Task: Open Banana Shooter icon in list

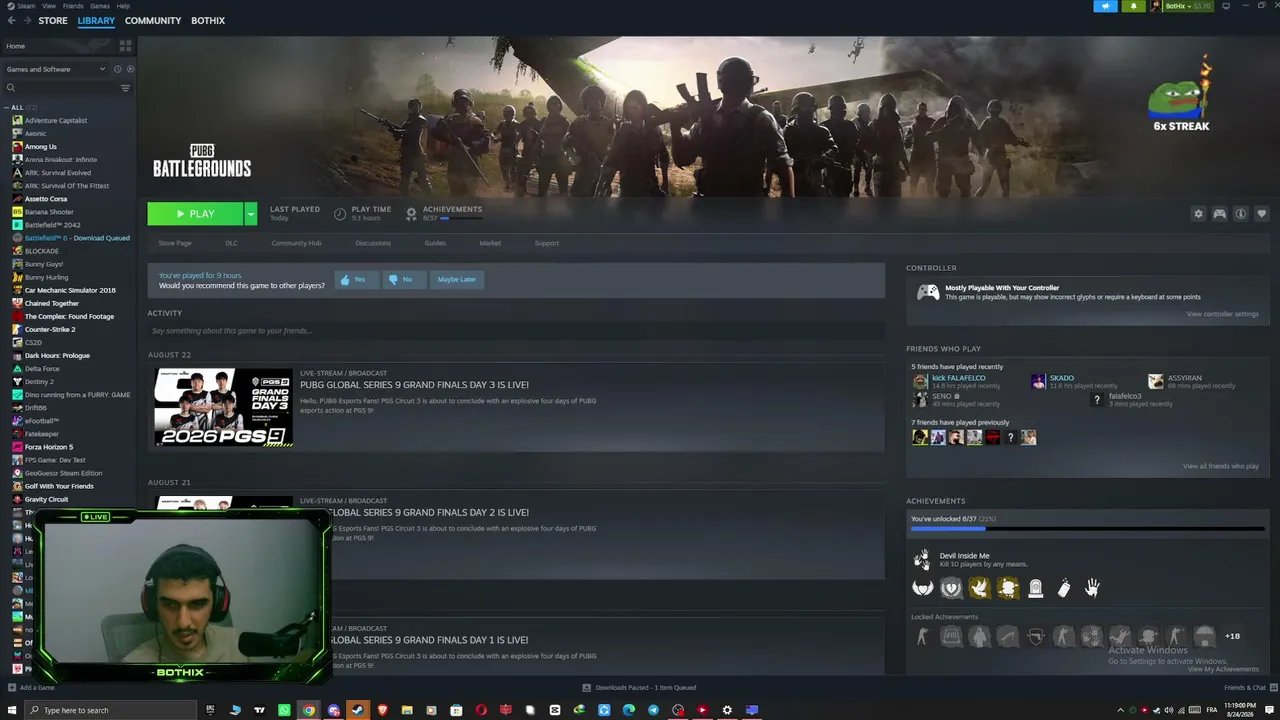Action: (x=17, y=212)
